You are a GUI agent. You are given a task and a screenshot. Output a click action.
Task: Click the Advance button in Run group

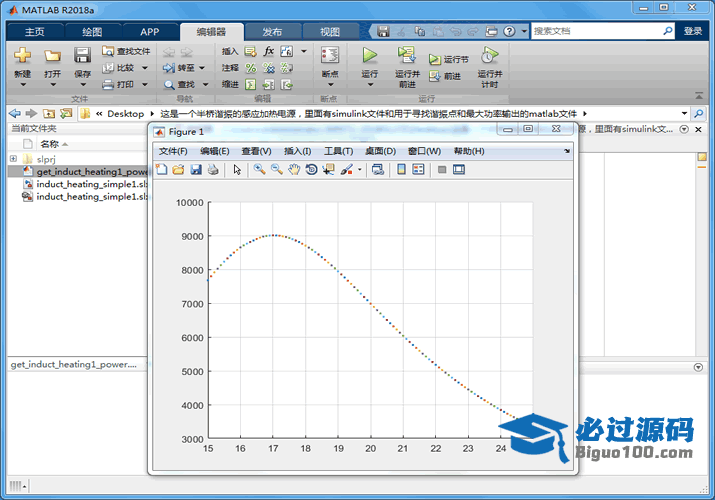[x=445, y=76]
